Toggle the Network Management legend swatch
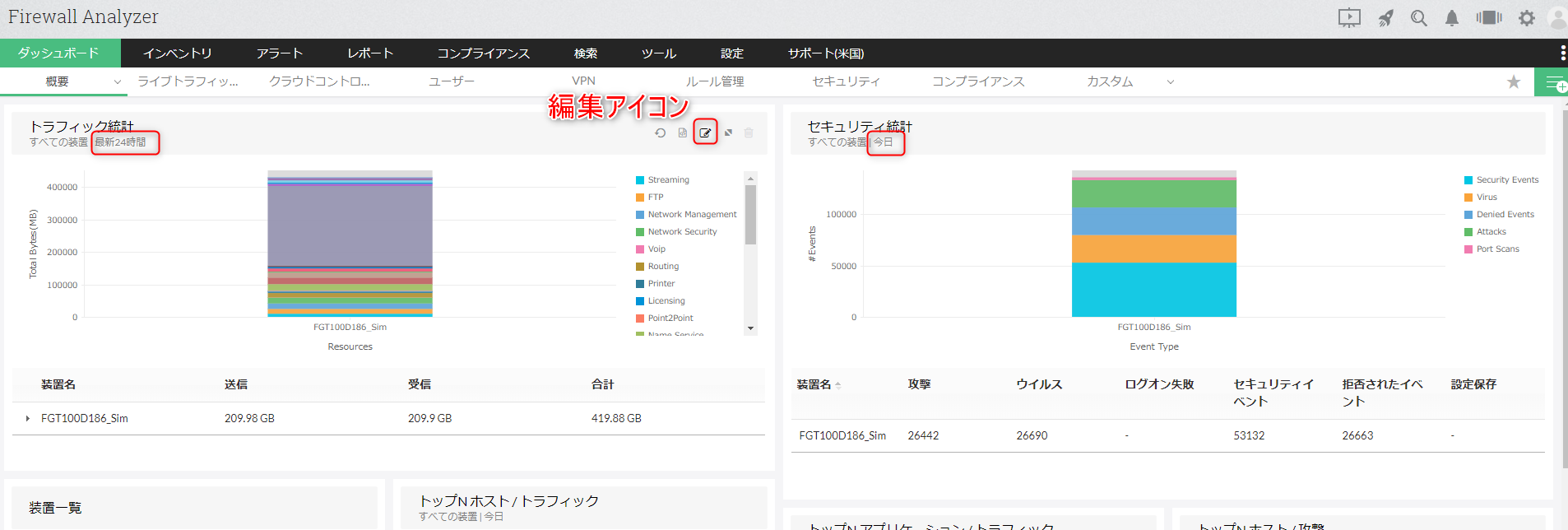The width and height of the screenshot is (1568, 530). [x=640, y=215]
